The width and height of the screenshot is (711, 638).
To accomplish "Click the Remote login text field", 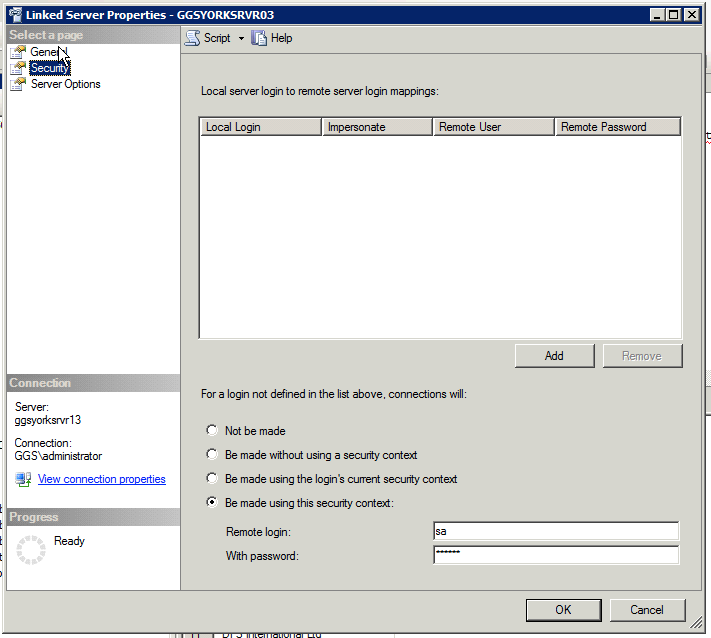I will 555,531.
